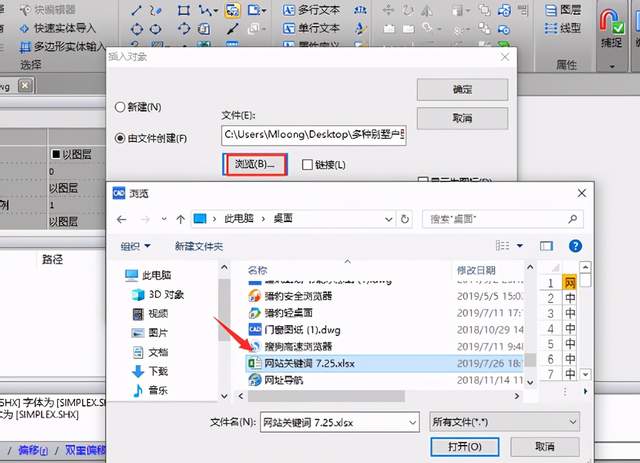Refresh the Desktop folder listing
640x463 pixels.
click(x=404, y=219)
